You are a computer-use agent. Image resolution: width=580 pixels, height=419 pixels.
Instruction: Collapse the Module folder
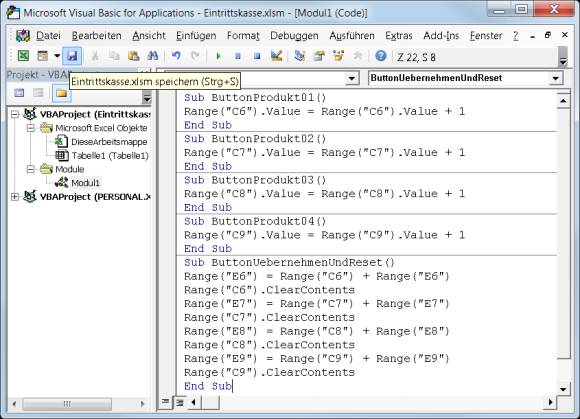(x=31, y=169)
